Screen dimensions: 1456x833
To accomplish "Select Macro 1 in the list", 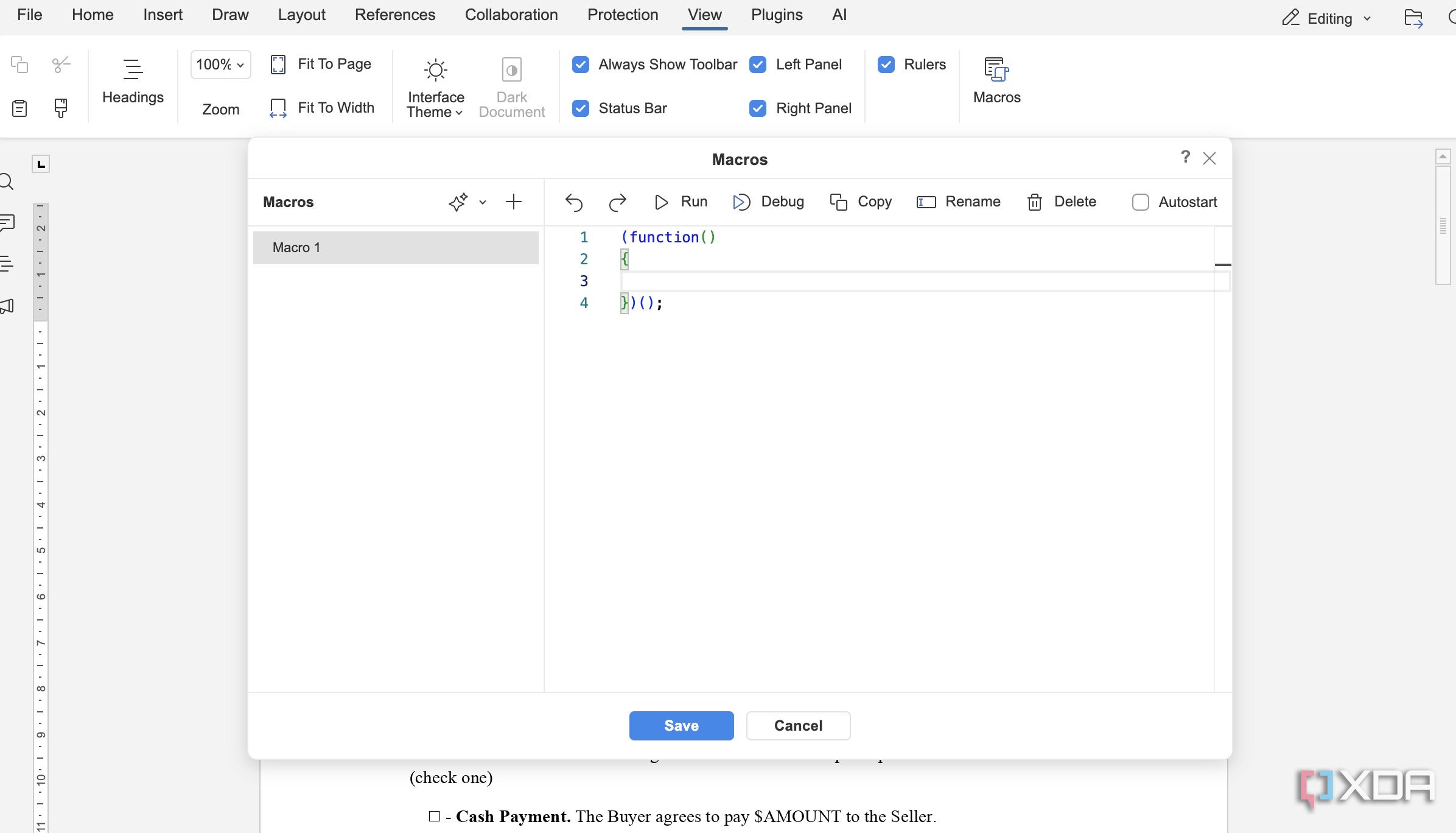I will (396, 248).
